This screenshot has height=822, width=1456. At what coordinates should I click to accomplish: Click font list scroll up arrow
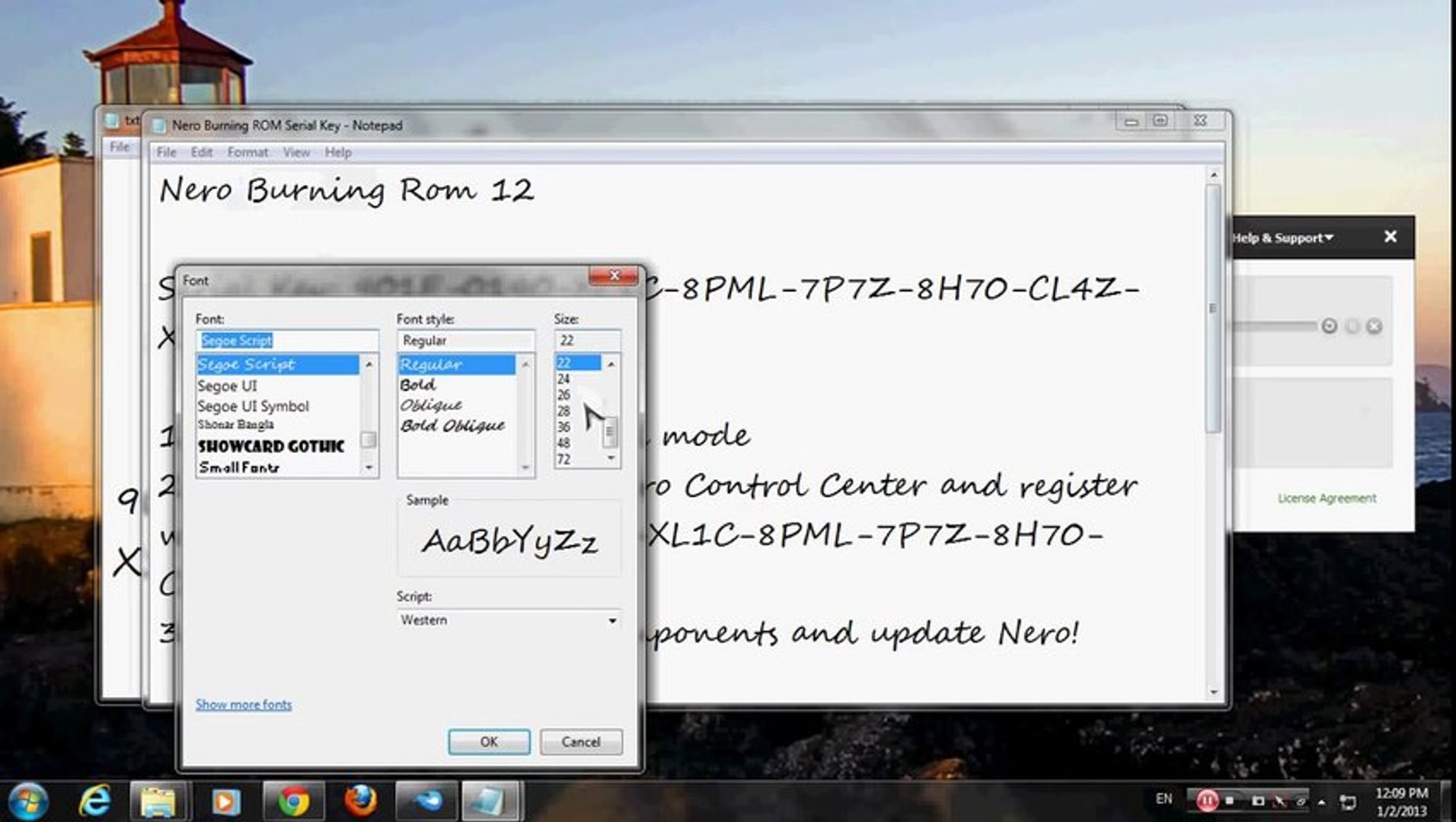369,365
